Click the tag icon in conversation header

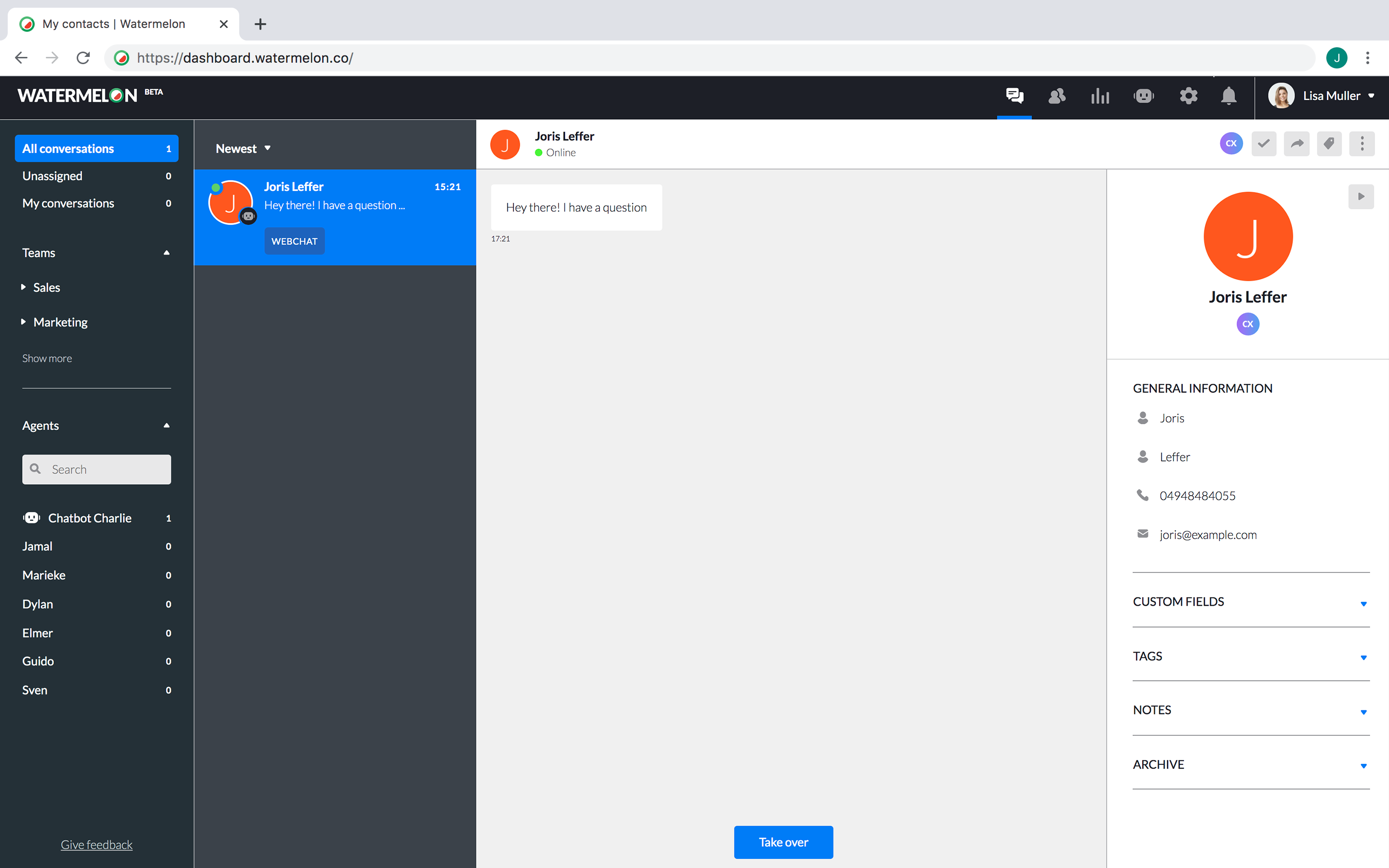(1329, 144)
